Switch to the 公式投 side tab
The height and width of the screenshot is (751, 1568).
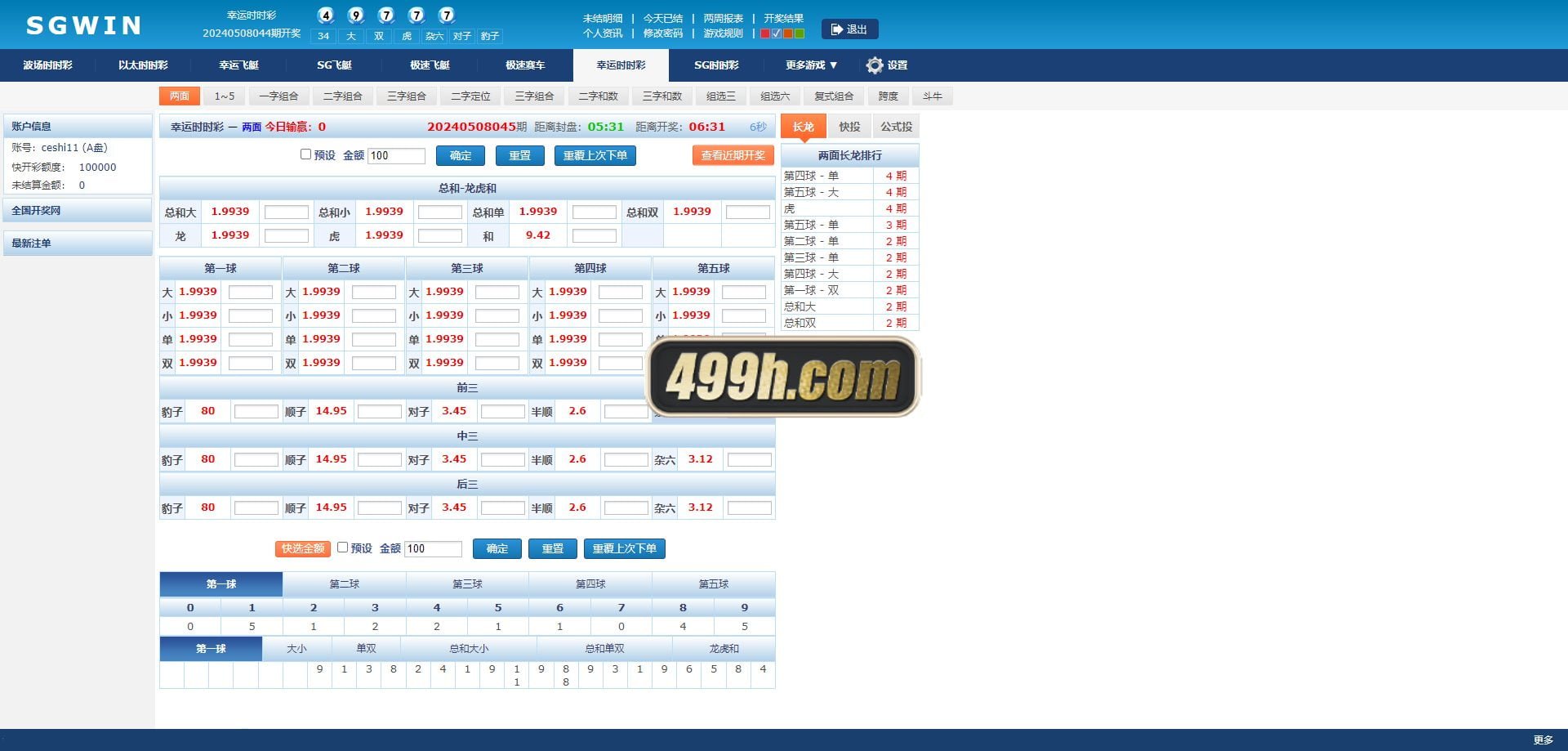click(x=896, y=127)
